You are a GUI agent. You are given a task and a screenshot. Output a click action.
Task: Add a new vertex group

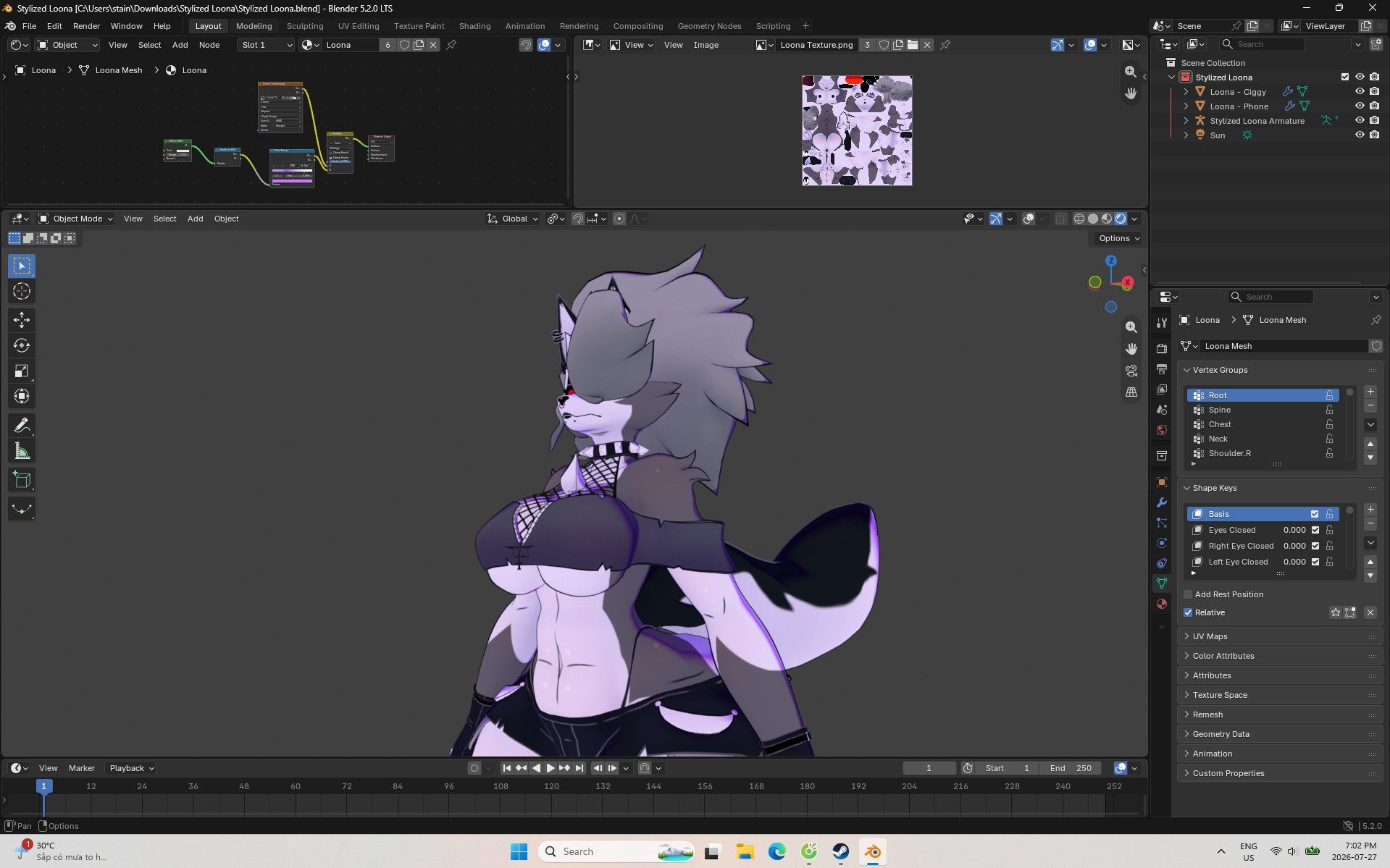click(x=1370, y=392)
